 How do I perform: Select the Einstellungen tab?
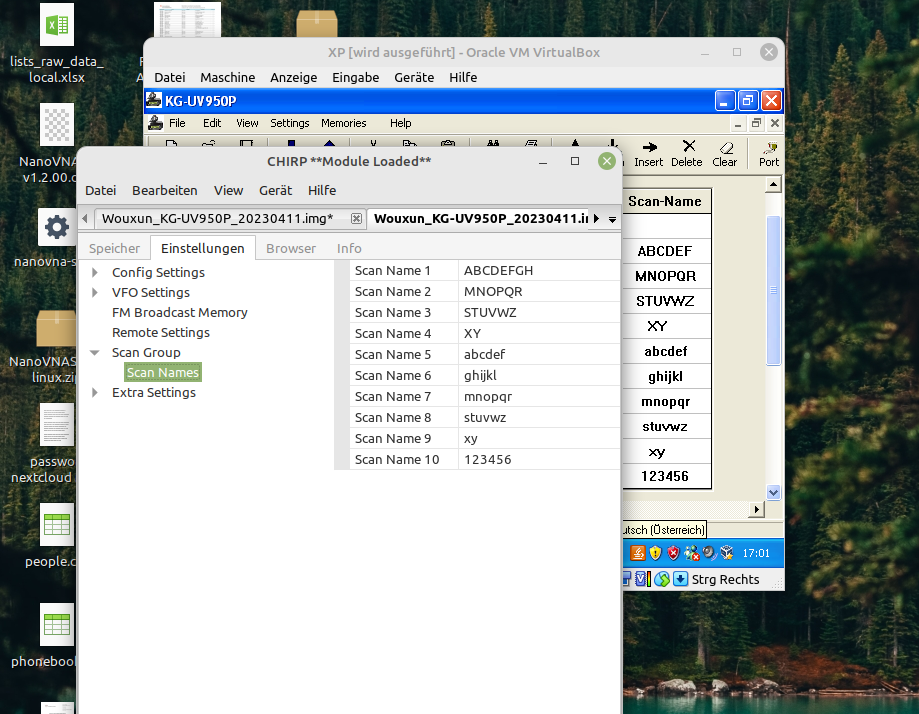(203, 248)
